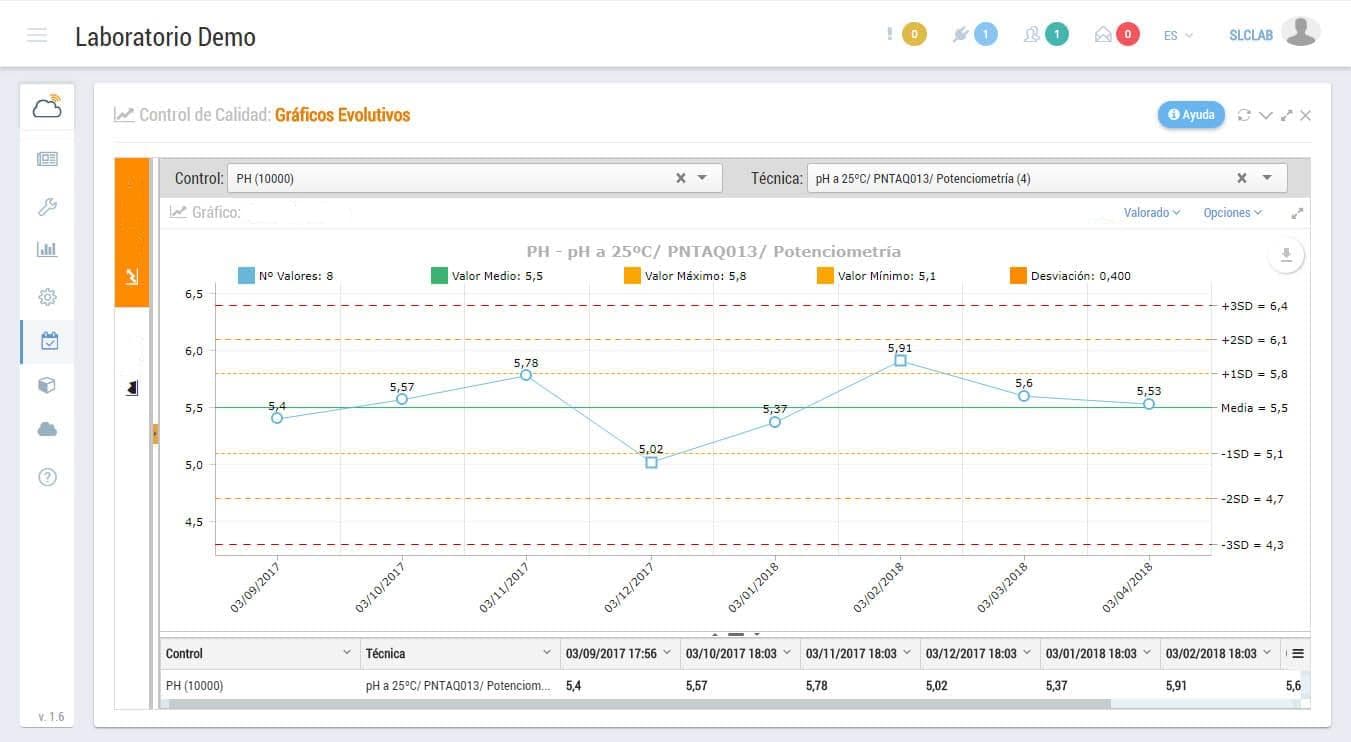
Task: Select the 5,4 data point on chart
Action: coord(277,418)
